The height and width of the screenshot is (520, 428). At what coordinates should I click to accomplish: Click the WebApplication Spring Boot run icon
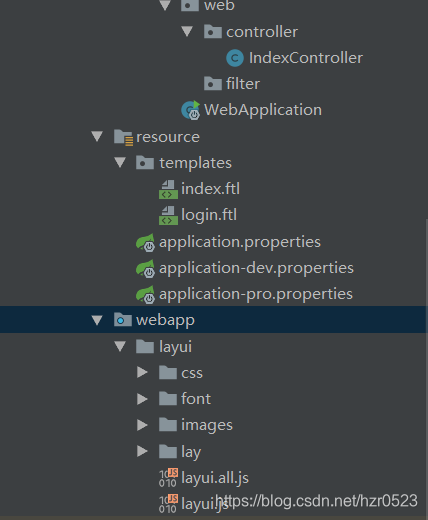click(191, 110)
